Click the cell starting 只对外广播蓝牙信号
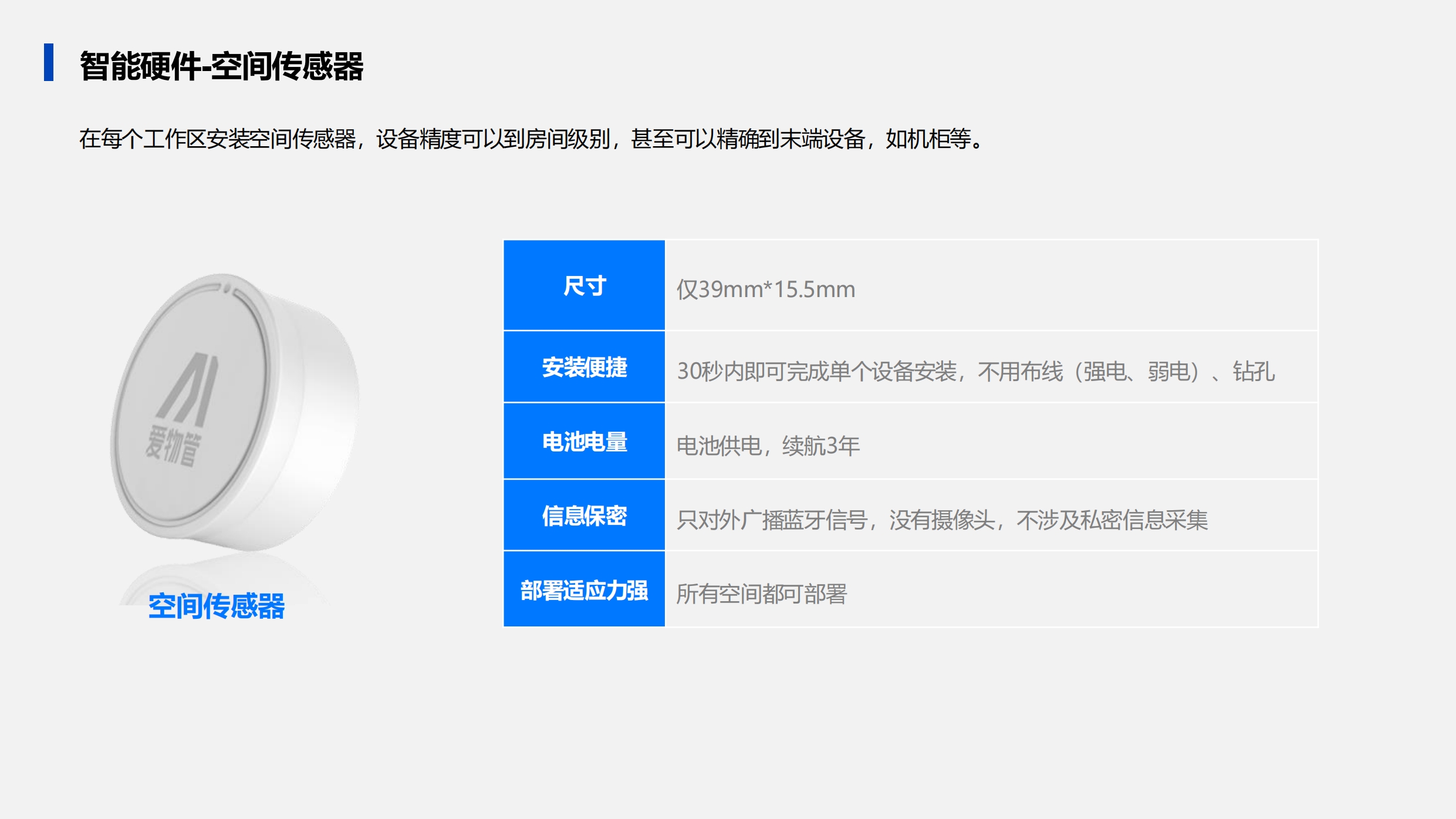This screenshot has width=1456, height=819. point(991,515)
